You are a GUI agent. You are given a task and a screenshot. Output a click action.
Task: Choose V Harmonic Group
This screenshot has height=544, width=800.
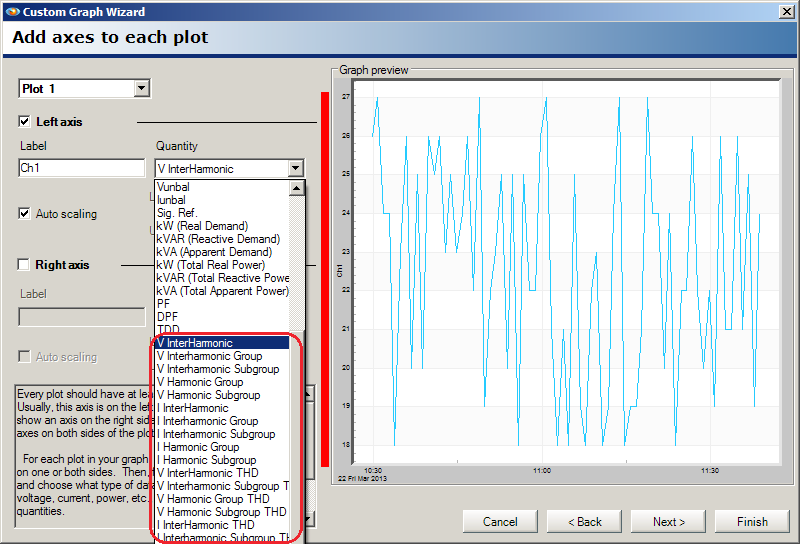[x=222, y=382]
